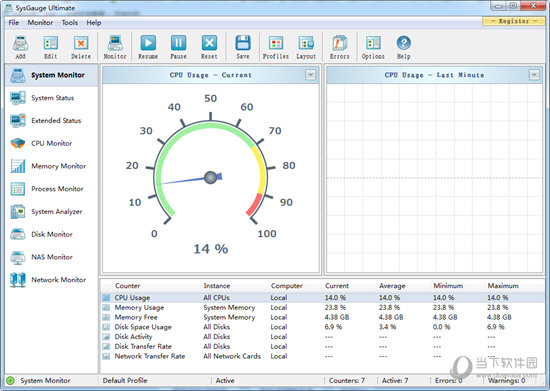The height and width of the screenshot is (391, 550).
Task: Expand the CPU Usage - Last Minute panel dropdown
Action: point(534,75)
